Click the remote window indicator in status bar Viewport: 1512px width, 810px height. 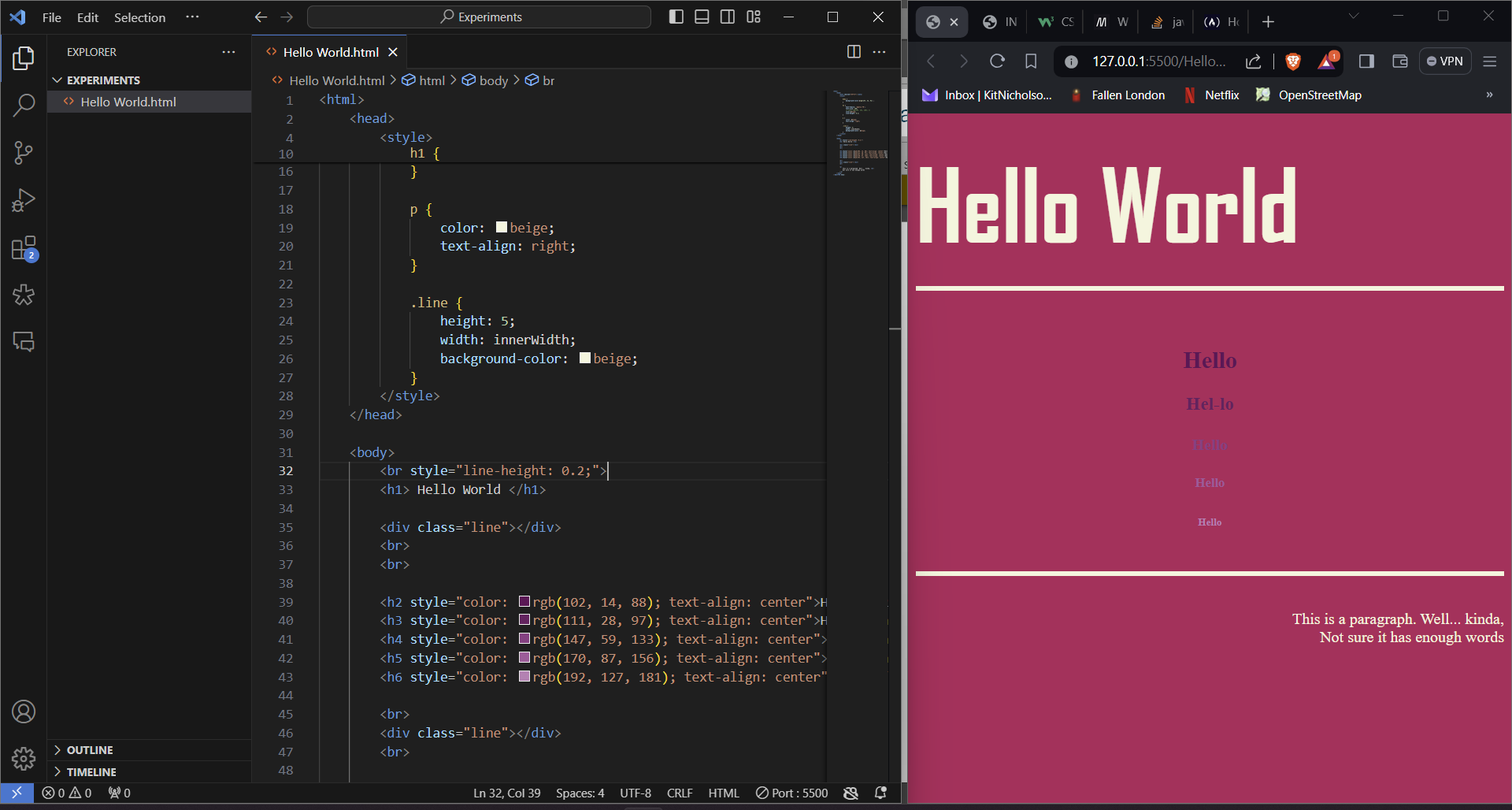[17, 793]
